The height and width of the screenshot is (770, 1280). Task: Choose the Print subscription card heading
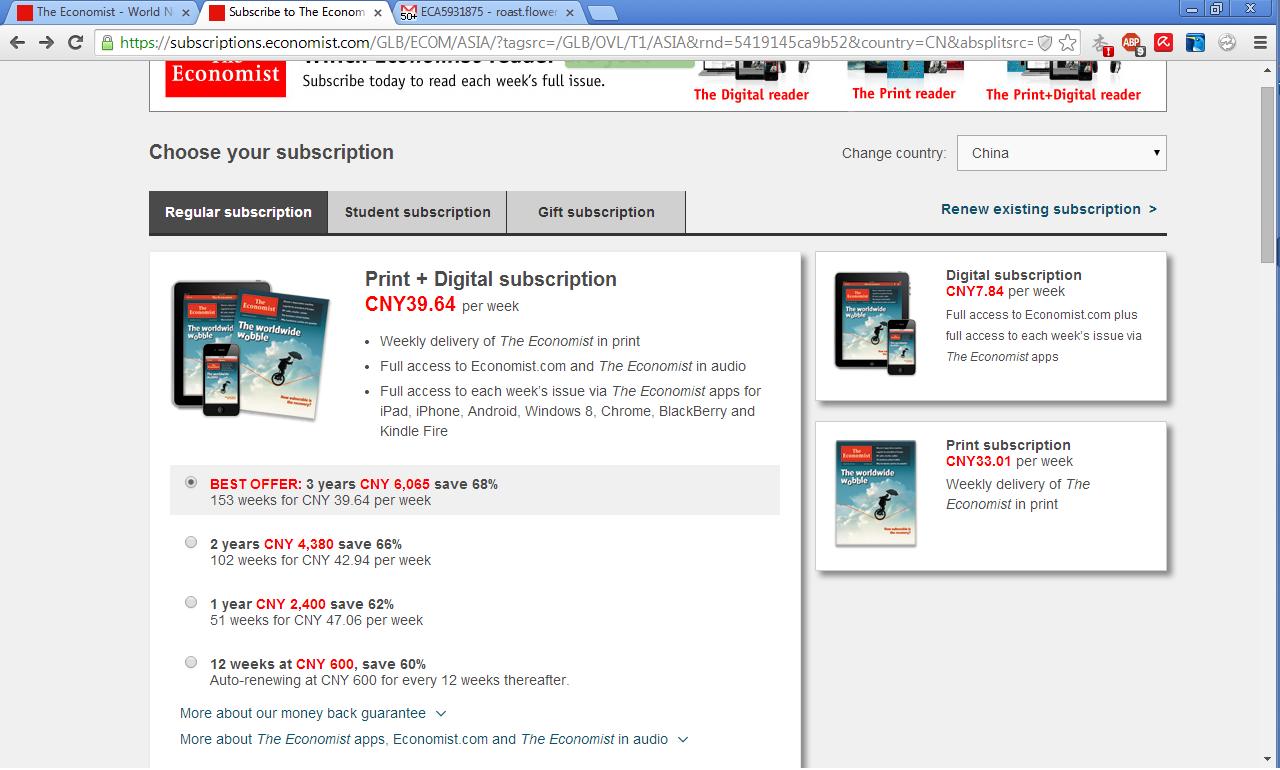click(1008, 445)
